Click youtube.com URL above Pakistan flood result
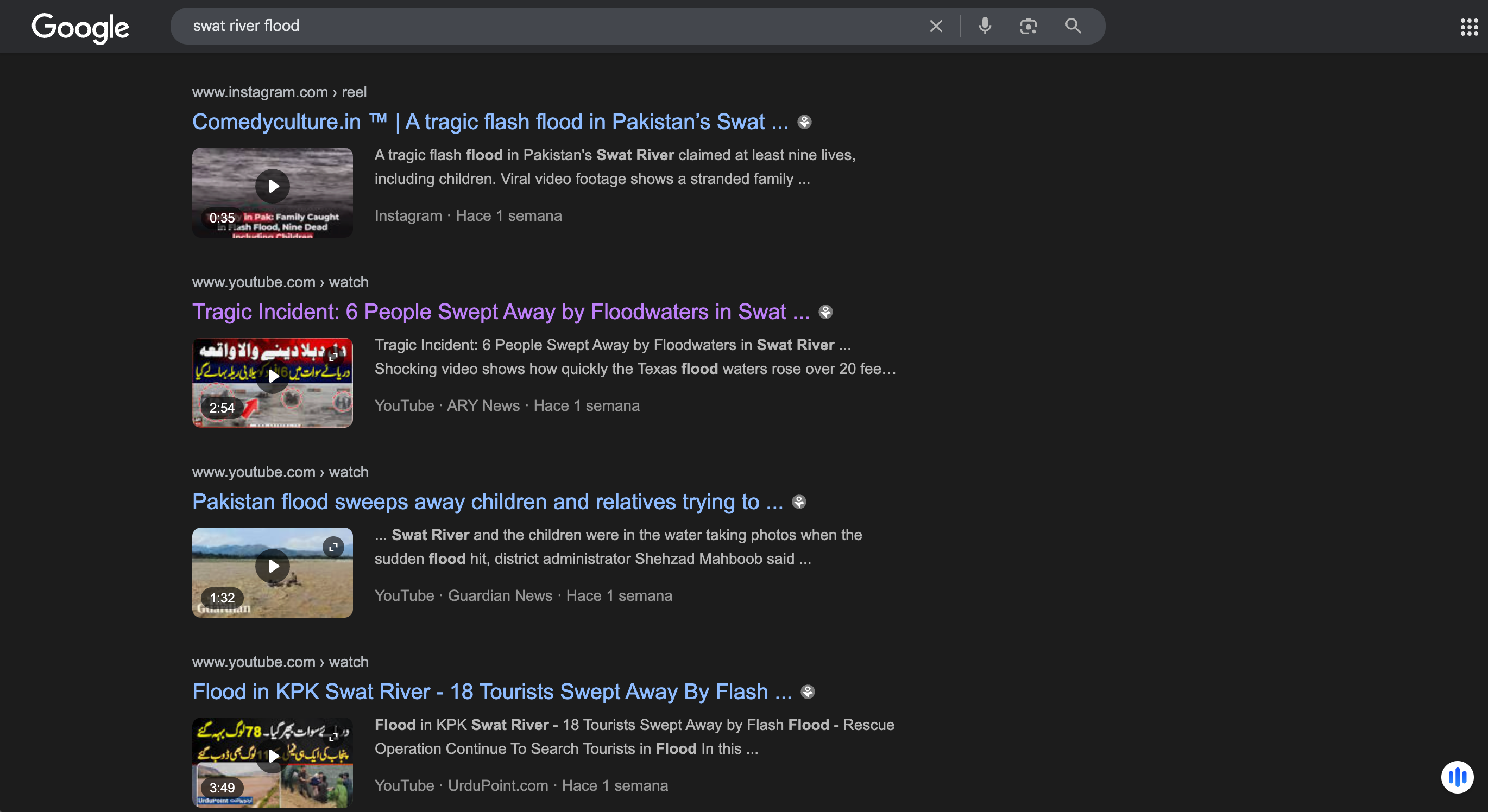 pyautogui.click(x=280, y=472)
